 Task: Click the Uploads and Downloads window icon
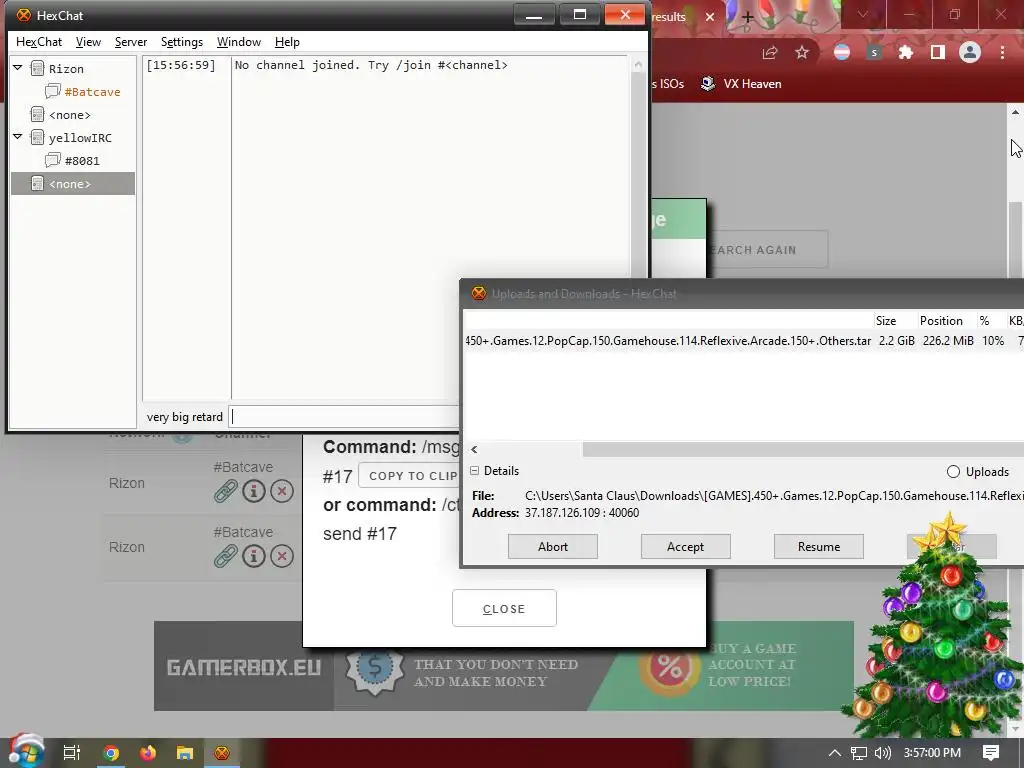(x=479, y=293)
